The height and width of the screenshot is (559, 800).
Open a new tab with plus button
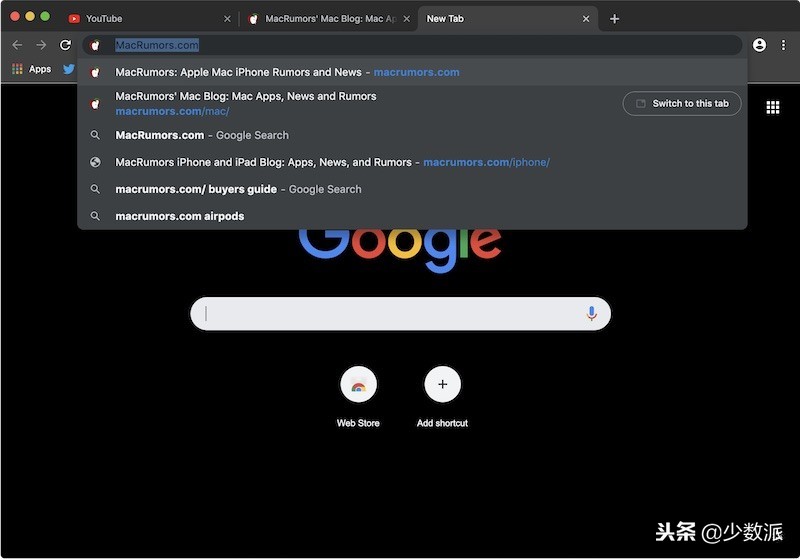coord(614,19)
